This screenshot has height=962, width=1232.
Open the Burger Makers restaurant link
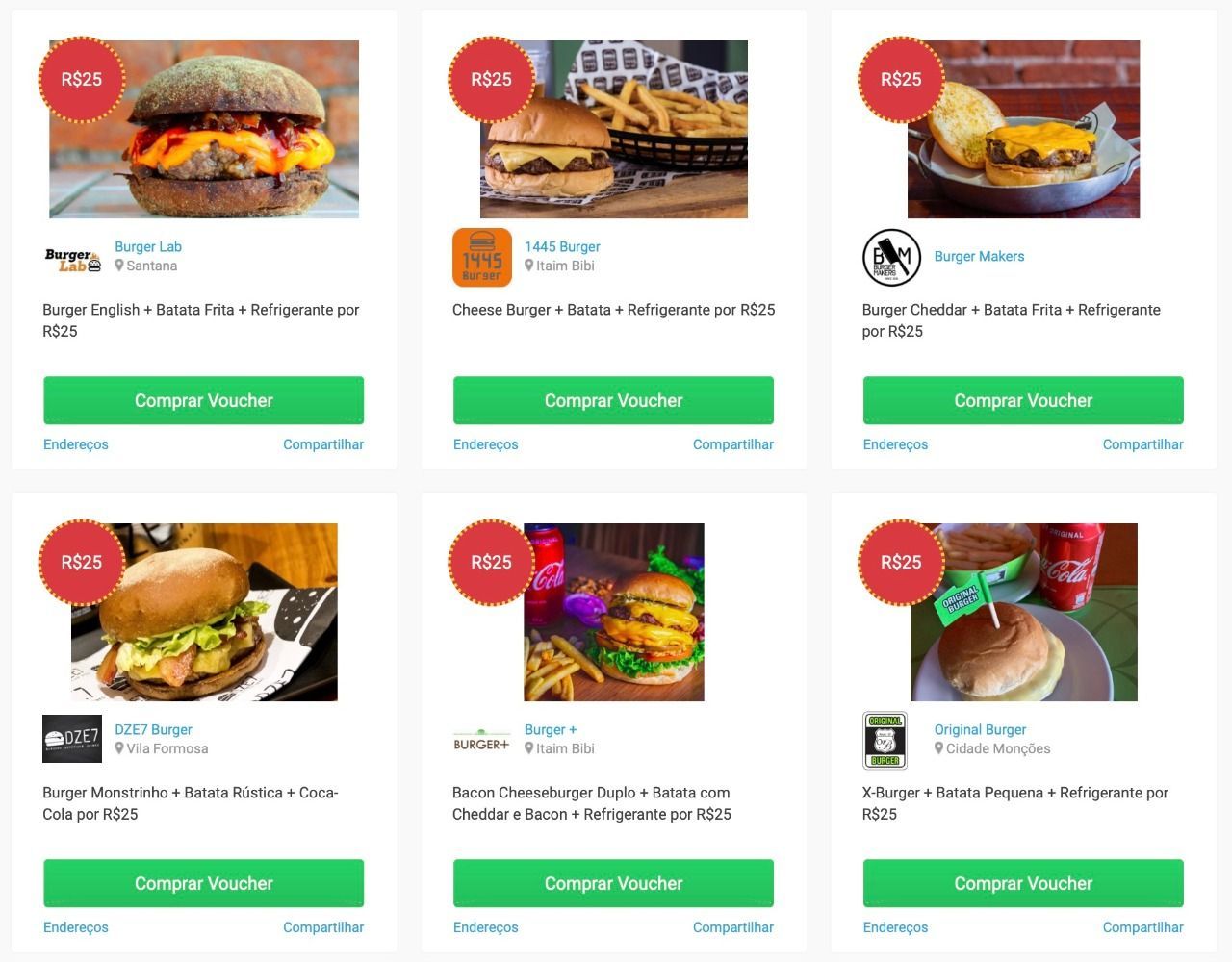coord(979,256)
